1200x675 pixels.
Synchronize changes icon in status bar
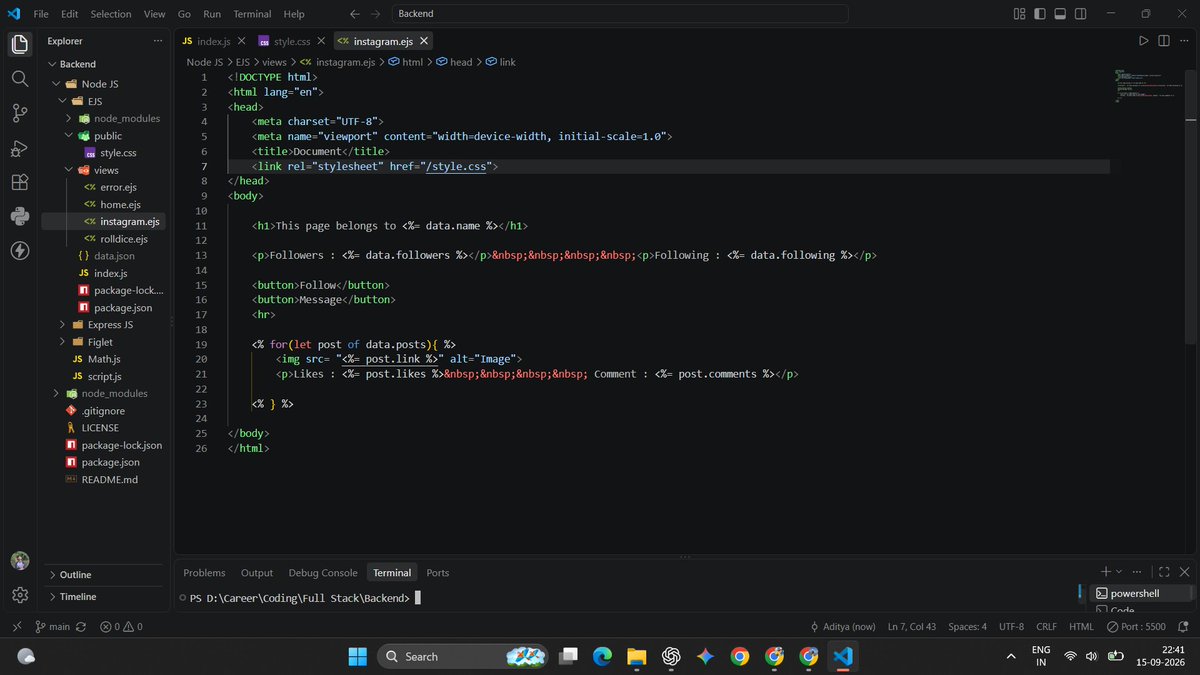(x=81, y=627)
